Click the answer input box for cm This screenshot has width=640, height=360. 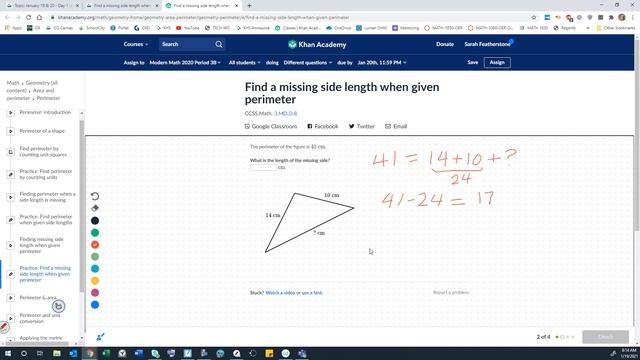(263, 167)
